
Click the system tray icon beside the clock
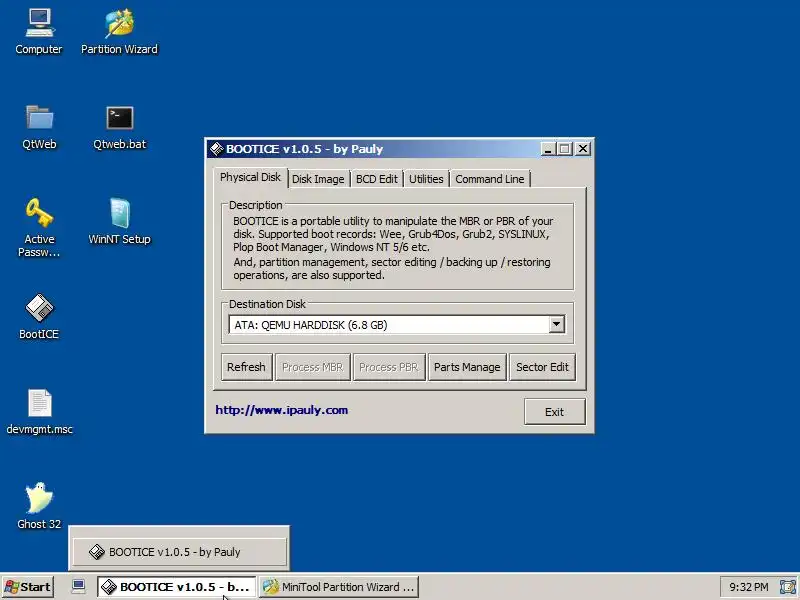point(787,587)
